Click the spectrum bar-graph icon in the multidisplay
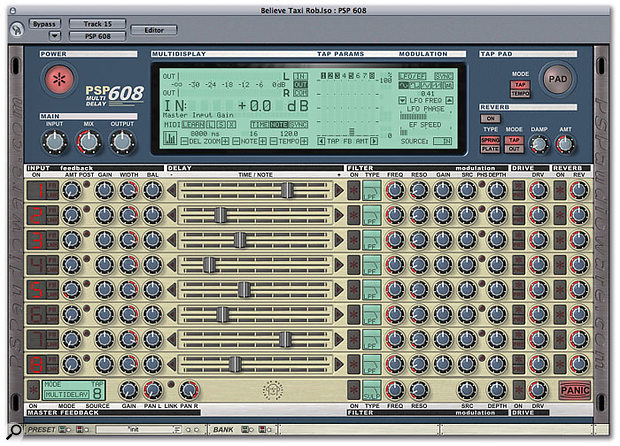 pos(170,138)
